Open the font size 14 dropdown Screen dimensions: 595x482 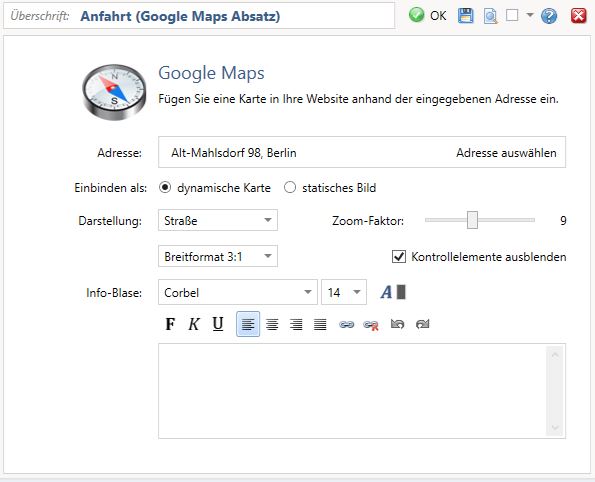tap(344, 292)
